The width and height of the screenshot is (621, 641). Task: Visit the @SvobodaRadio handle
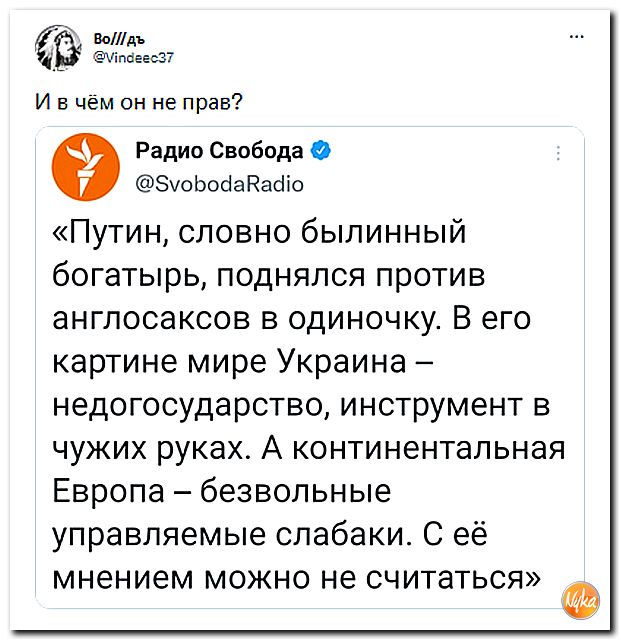(219, 184)
